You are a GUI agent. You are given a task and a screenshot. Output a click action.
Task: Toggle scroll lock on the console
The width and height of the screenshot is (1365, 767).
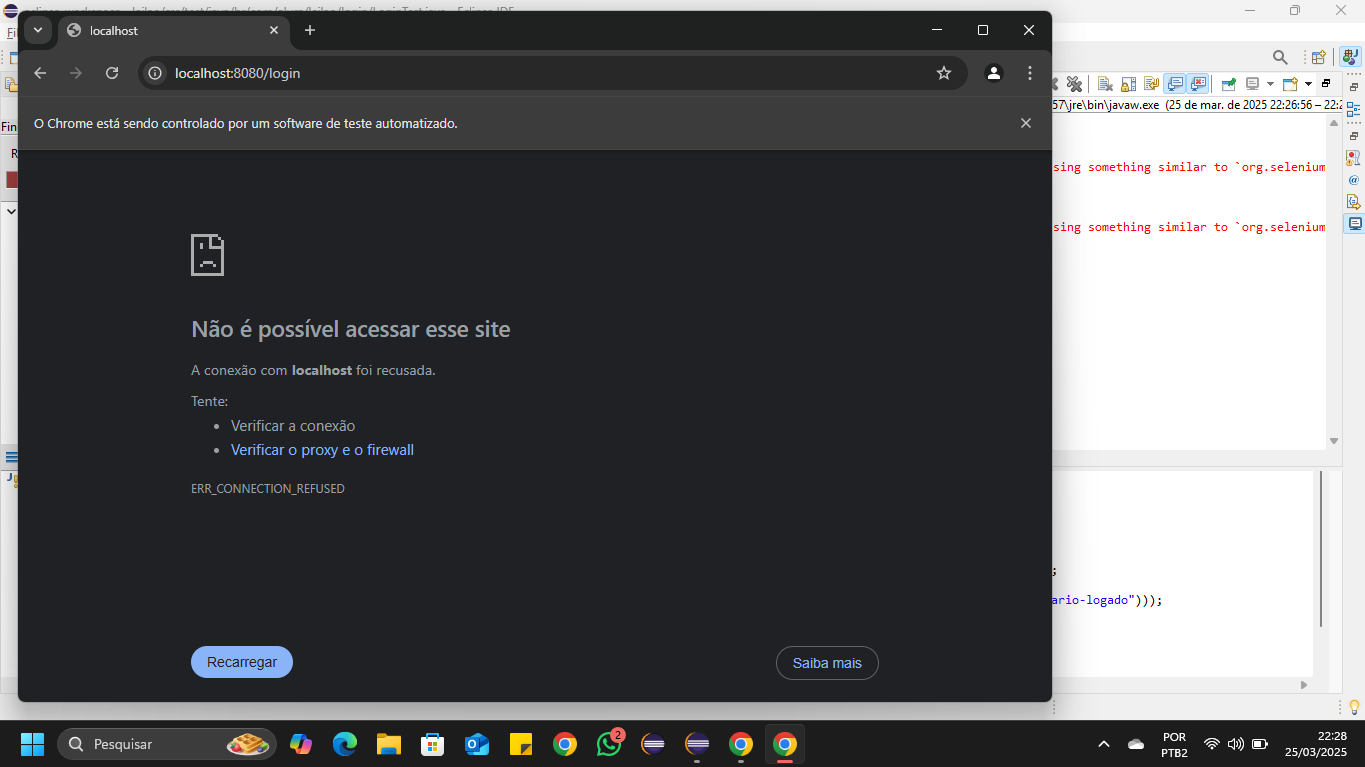pos(1126,85)
